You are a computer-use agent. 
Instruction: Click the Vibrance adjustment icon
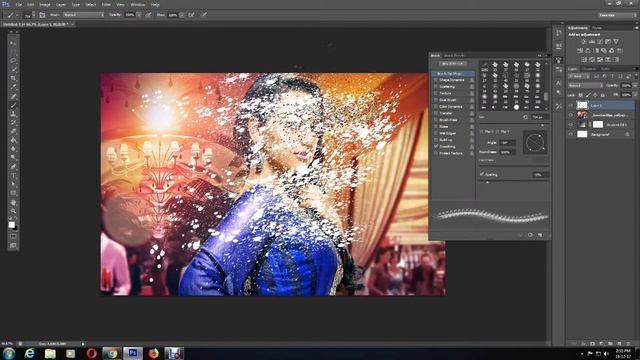click(616, 42)
